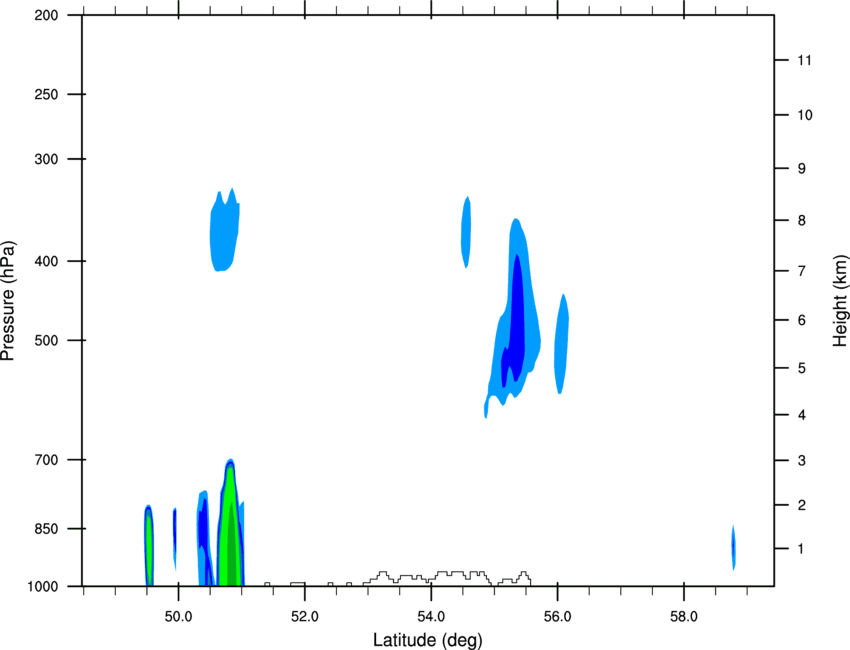Select the 400 pressure tick label
This screenshot has height=650, width=850.
pos(46,261)
